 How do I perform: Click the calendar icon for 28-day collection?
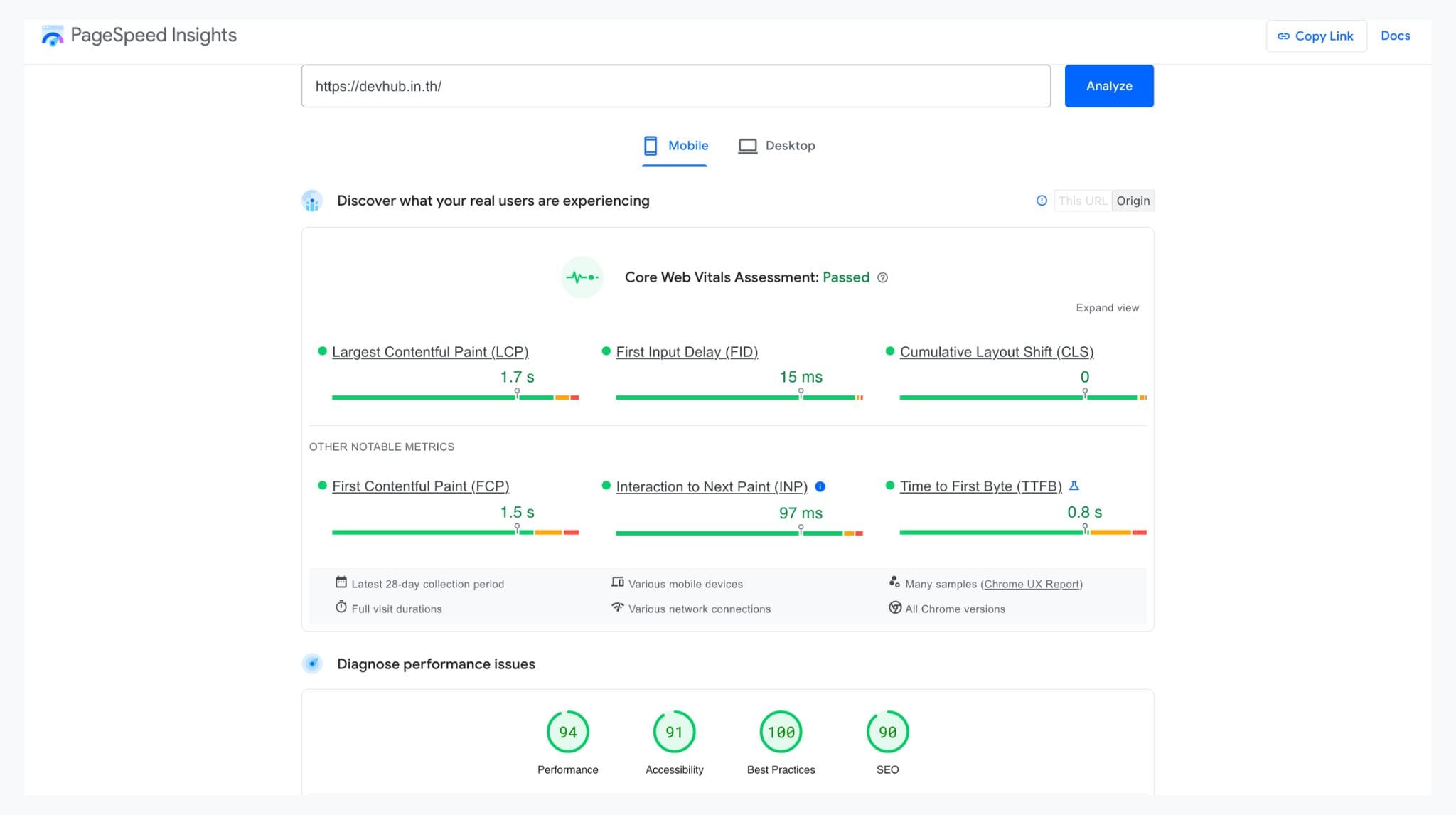pyautogui.click(x=341, y=582)
